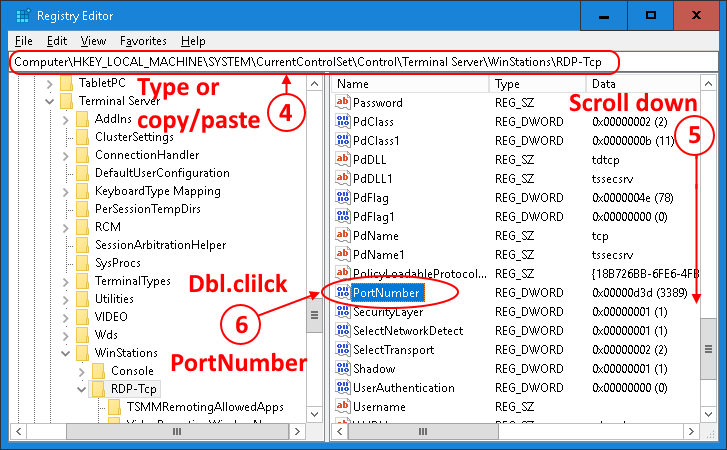This screenshot has width=727, height=450.
Task: Sort values by the Type column header
Action: [x=538, y=84]
